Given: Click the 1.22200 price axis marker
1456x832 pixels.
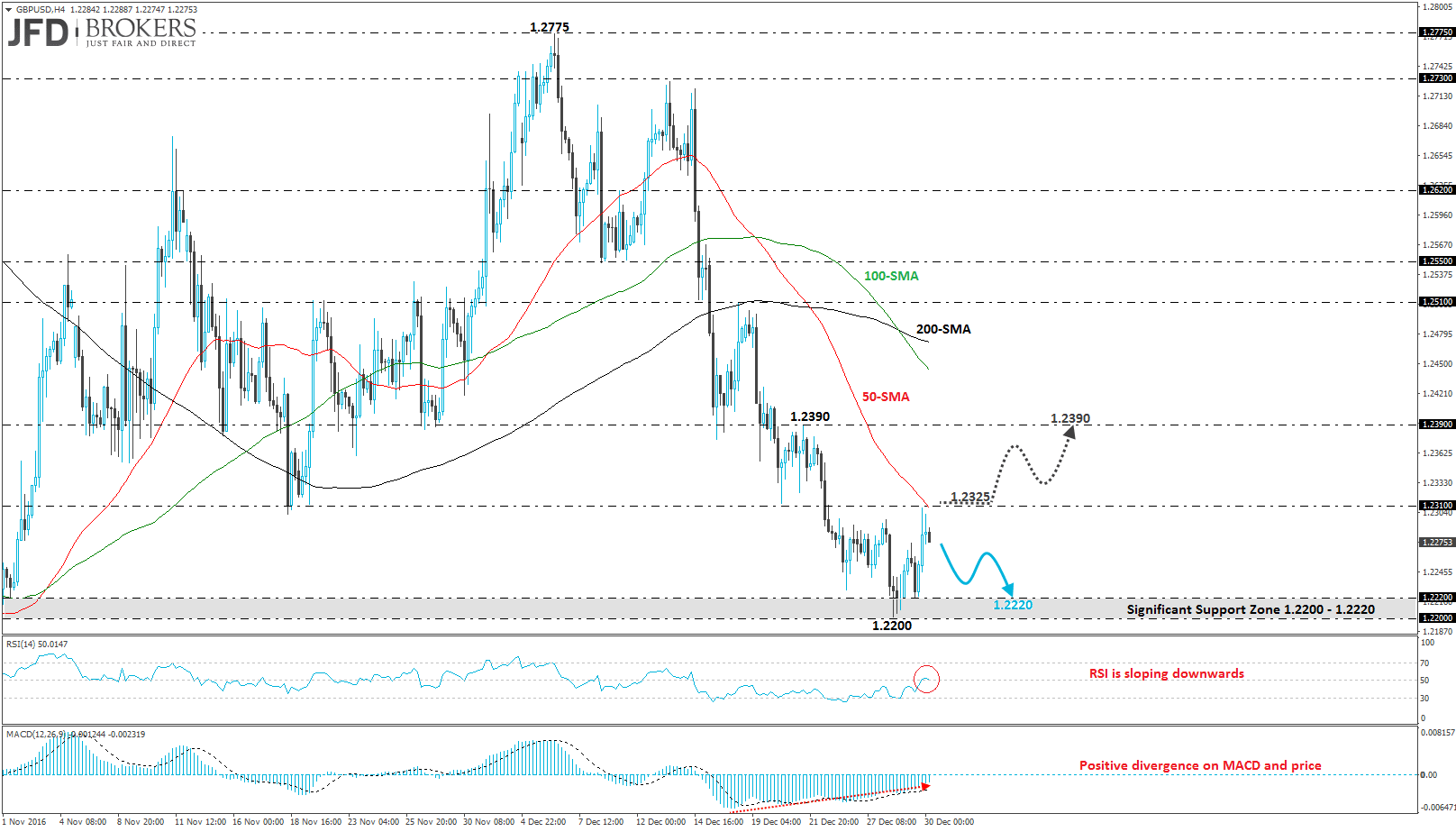Looking at the screenshot, I should coord(1437,598).
